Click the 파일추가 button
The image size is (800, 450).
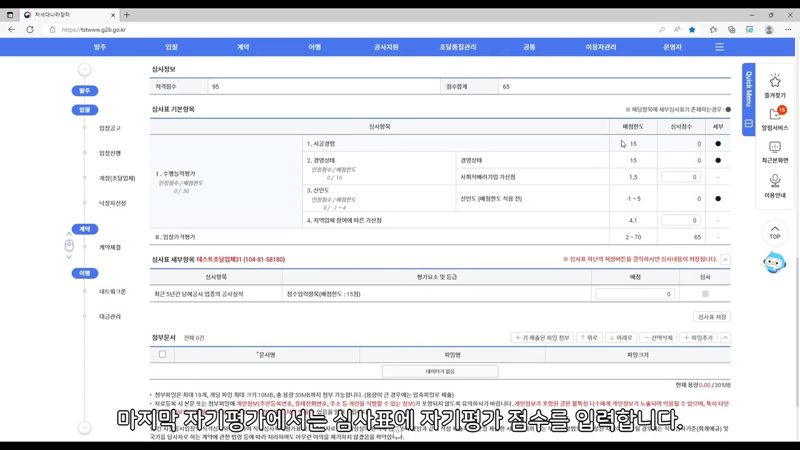698,338
